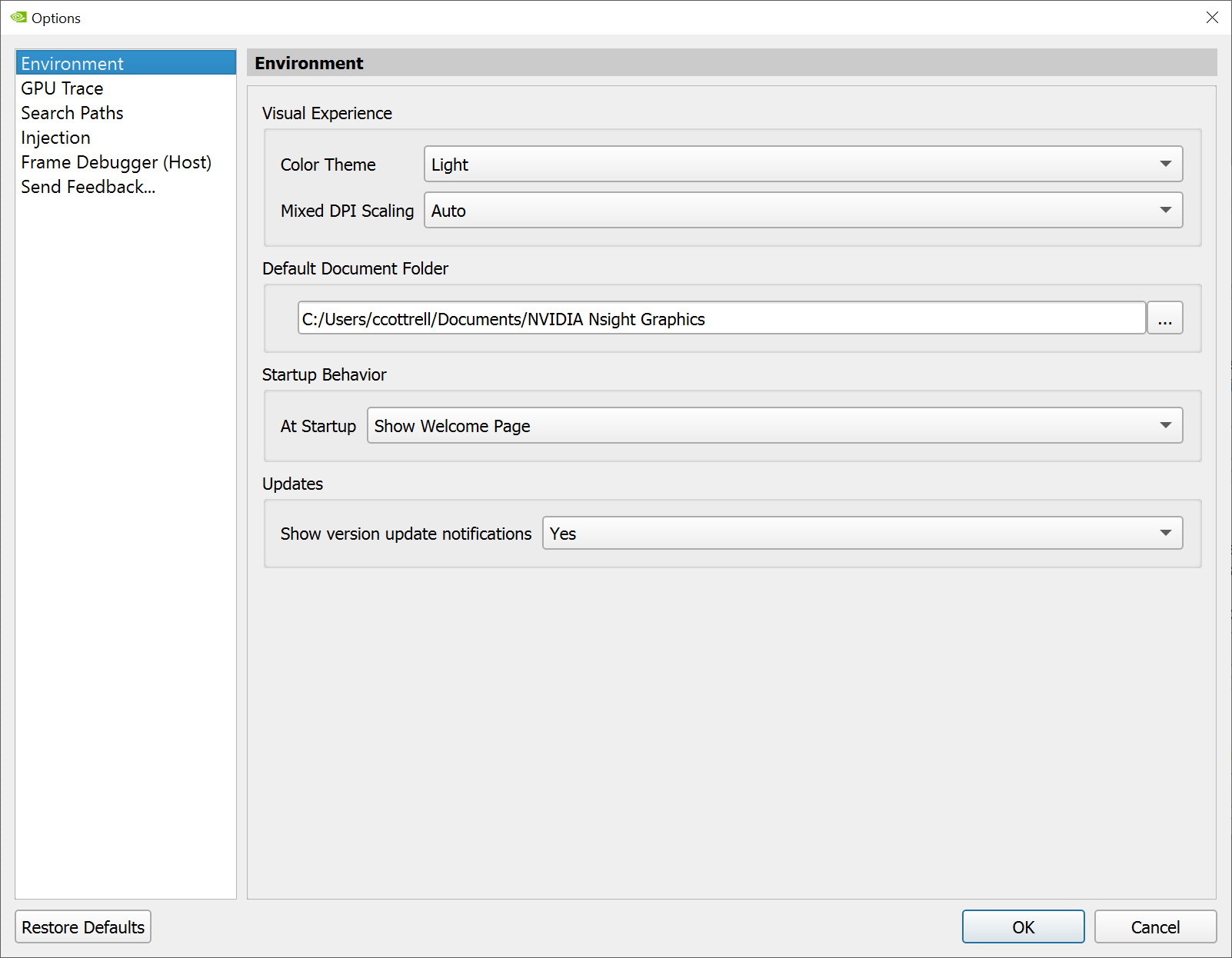
Task: Confirm settings with the OK button
Action: pos(1023,926)
